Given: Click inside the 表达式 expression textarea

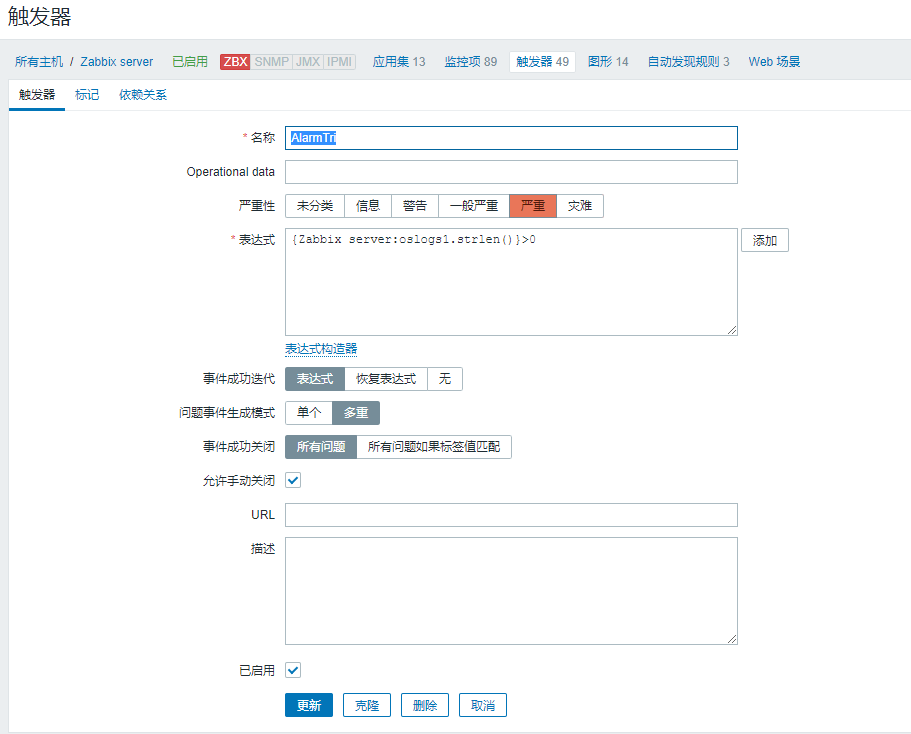Looking at the screenshot, I should pos(511,282).
